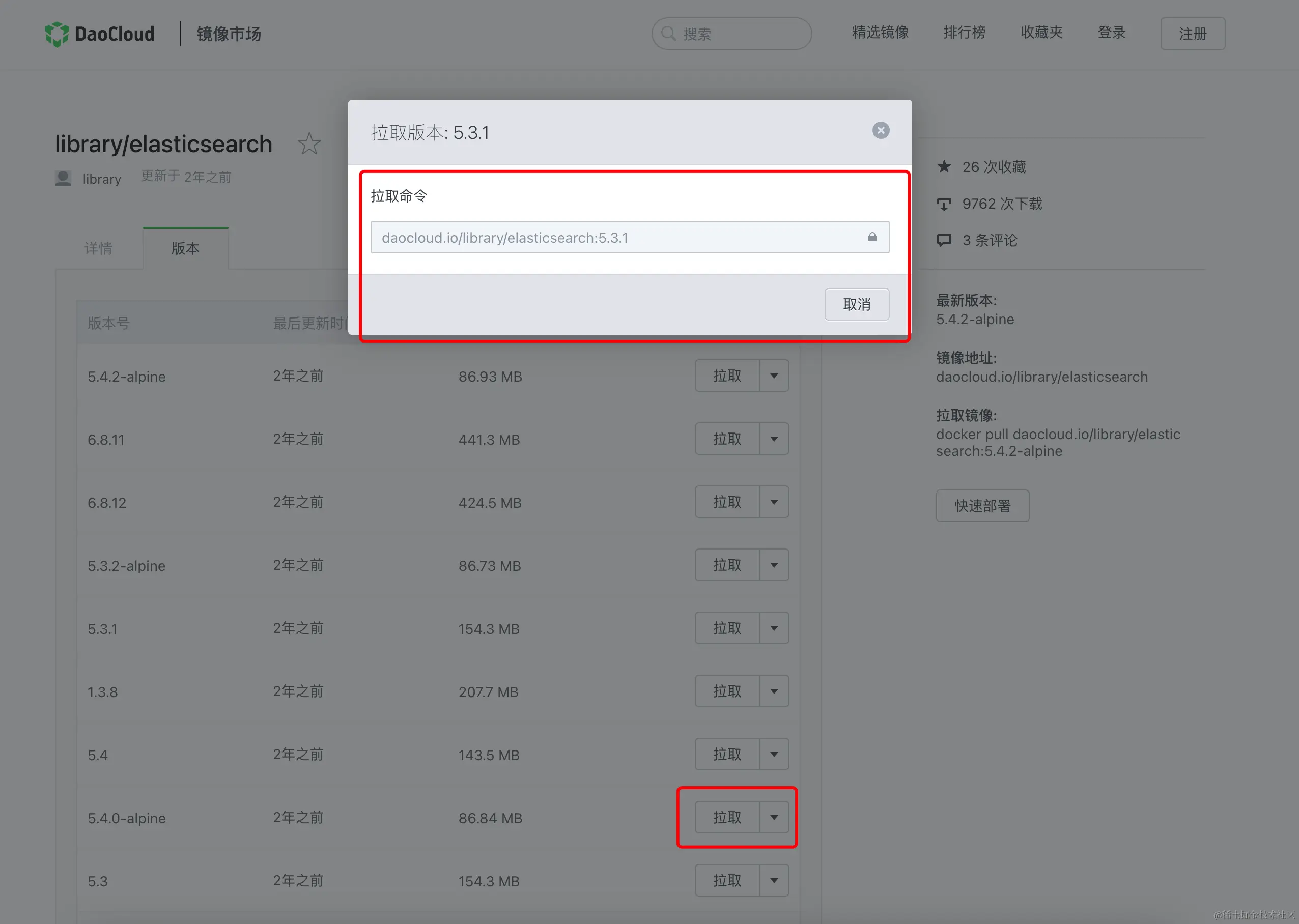Click the comments bubble icon
Screen dimensions: 1299x924
944,240
